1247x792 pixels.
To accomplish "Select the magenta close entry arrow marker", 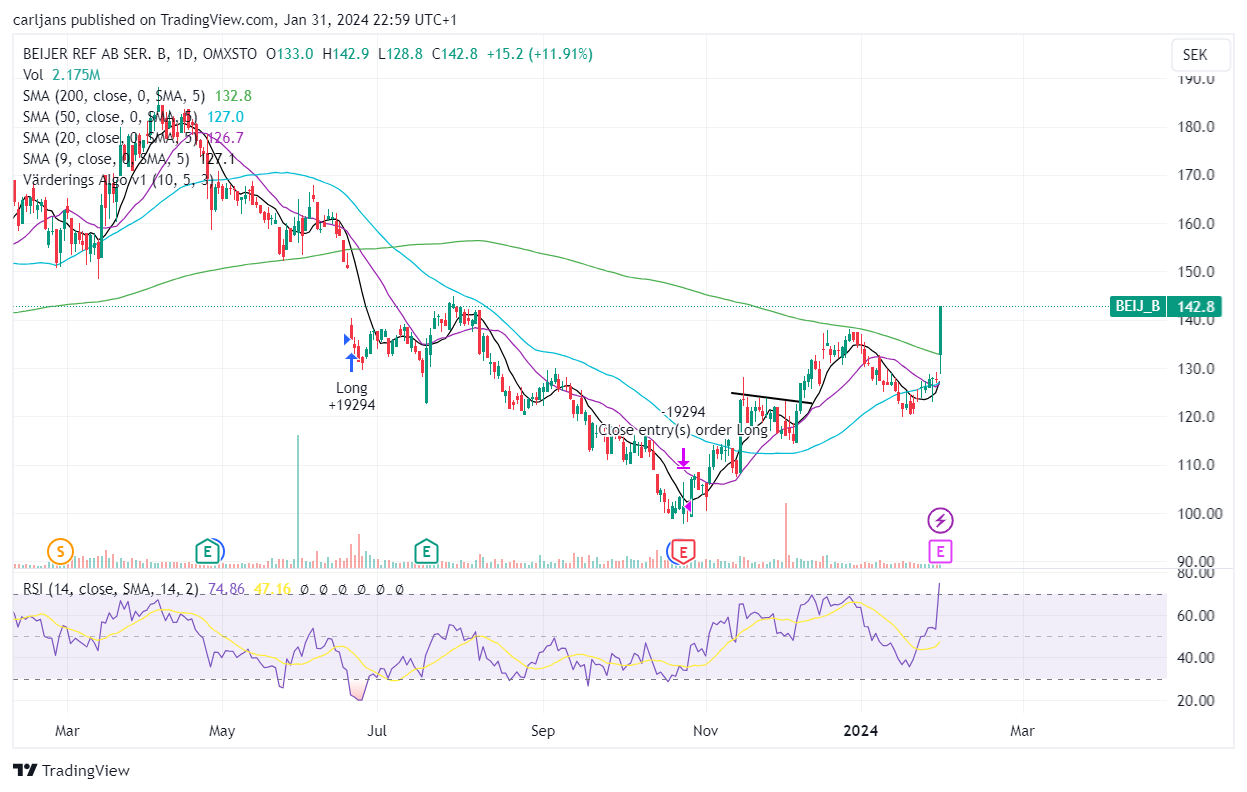I will pyautogui.click(x=683, y=460).
